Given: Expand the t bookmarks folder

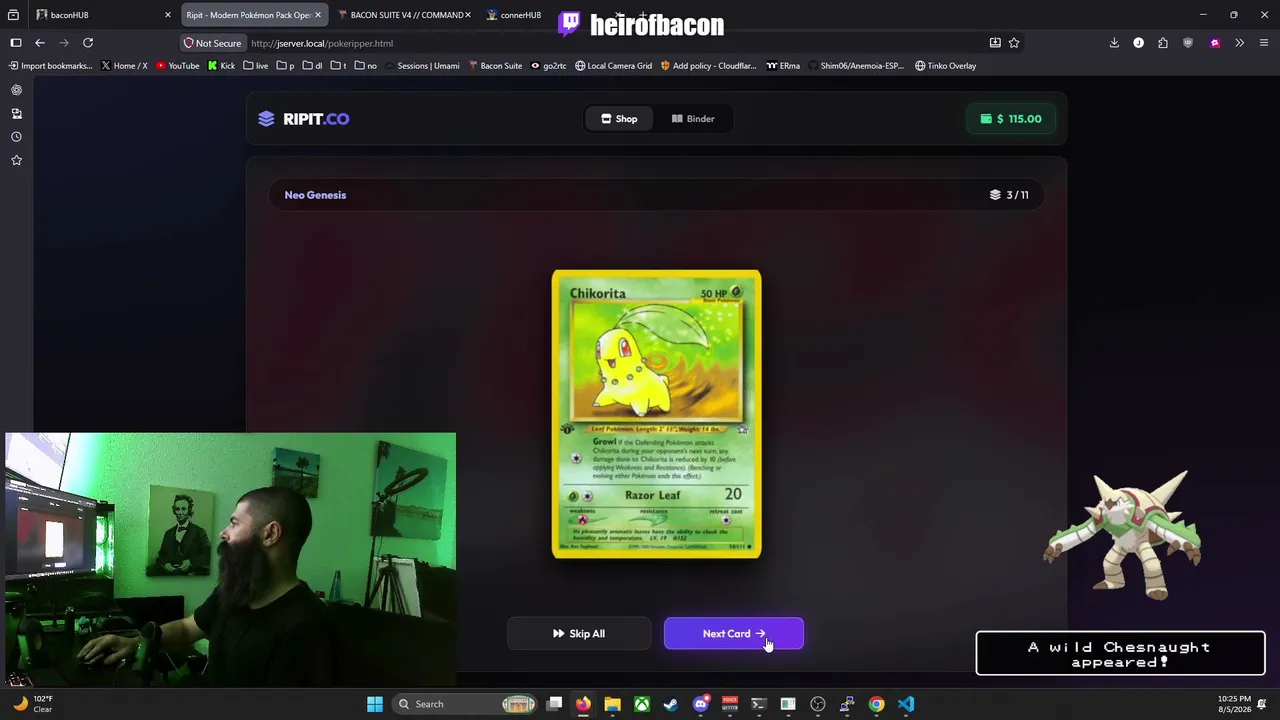Looking at the screenshot, I should 338,66.
